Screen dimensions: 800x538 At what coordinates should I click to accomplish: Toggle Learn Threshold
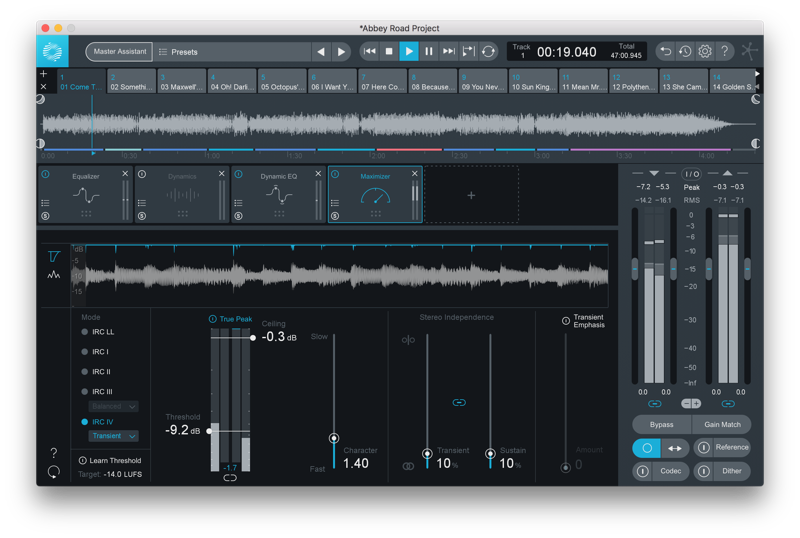pos(110,460)
